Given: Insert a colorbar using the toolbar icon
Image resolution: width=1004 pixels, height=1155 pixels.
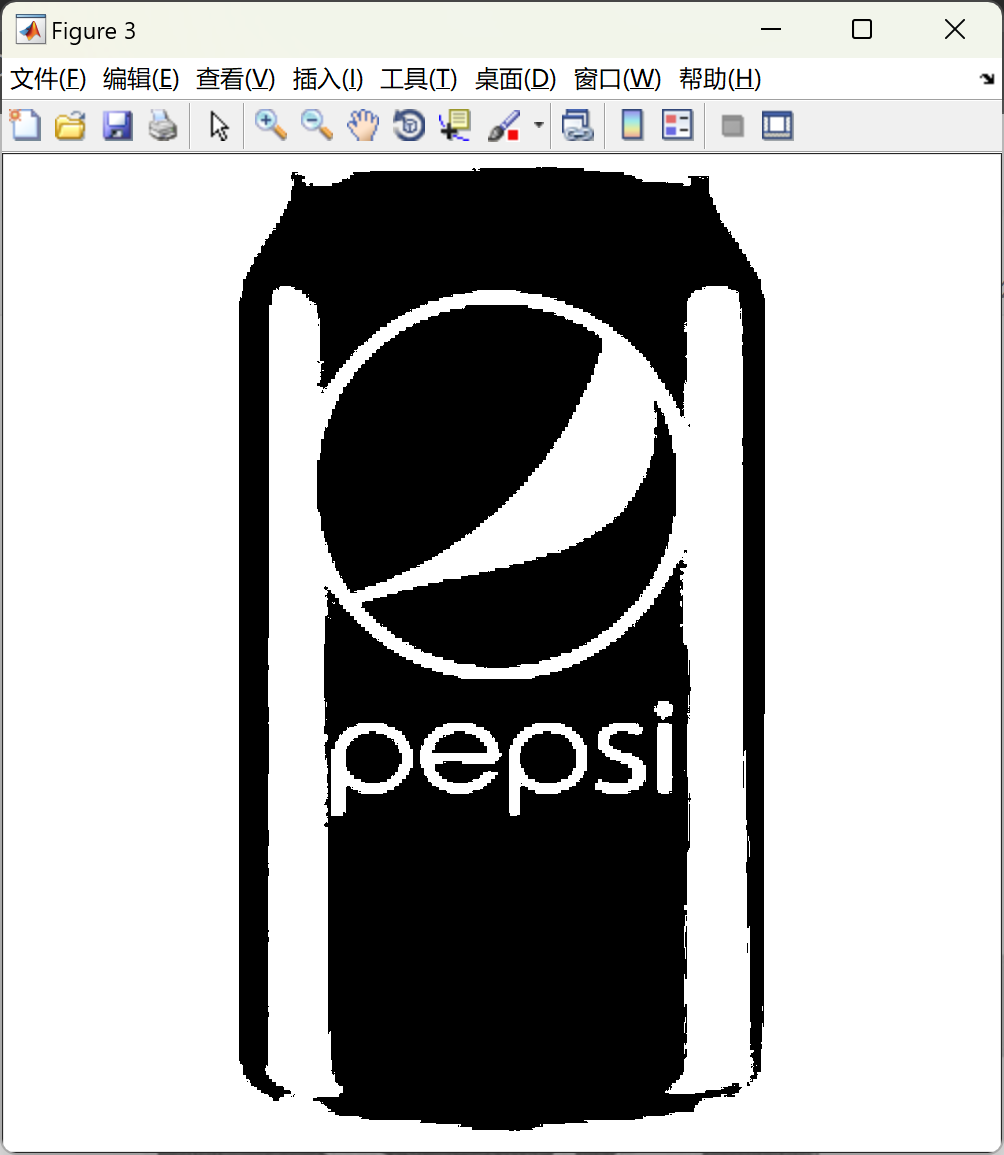Looking at the screenshot, I should (632, 126).
